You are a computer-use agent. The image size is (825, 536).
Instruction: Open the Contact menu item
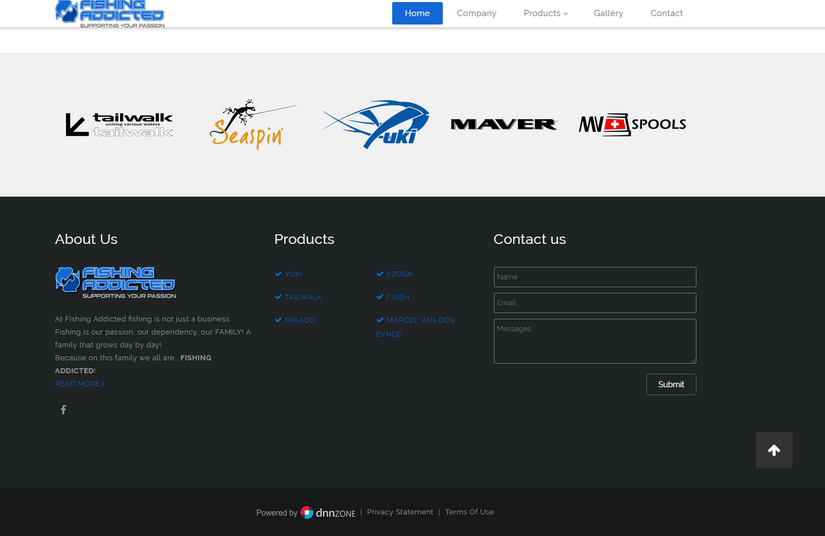pyautogui.click(x=666, y=13)
